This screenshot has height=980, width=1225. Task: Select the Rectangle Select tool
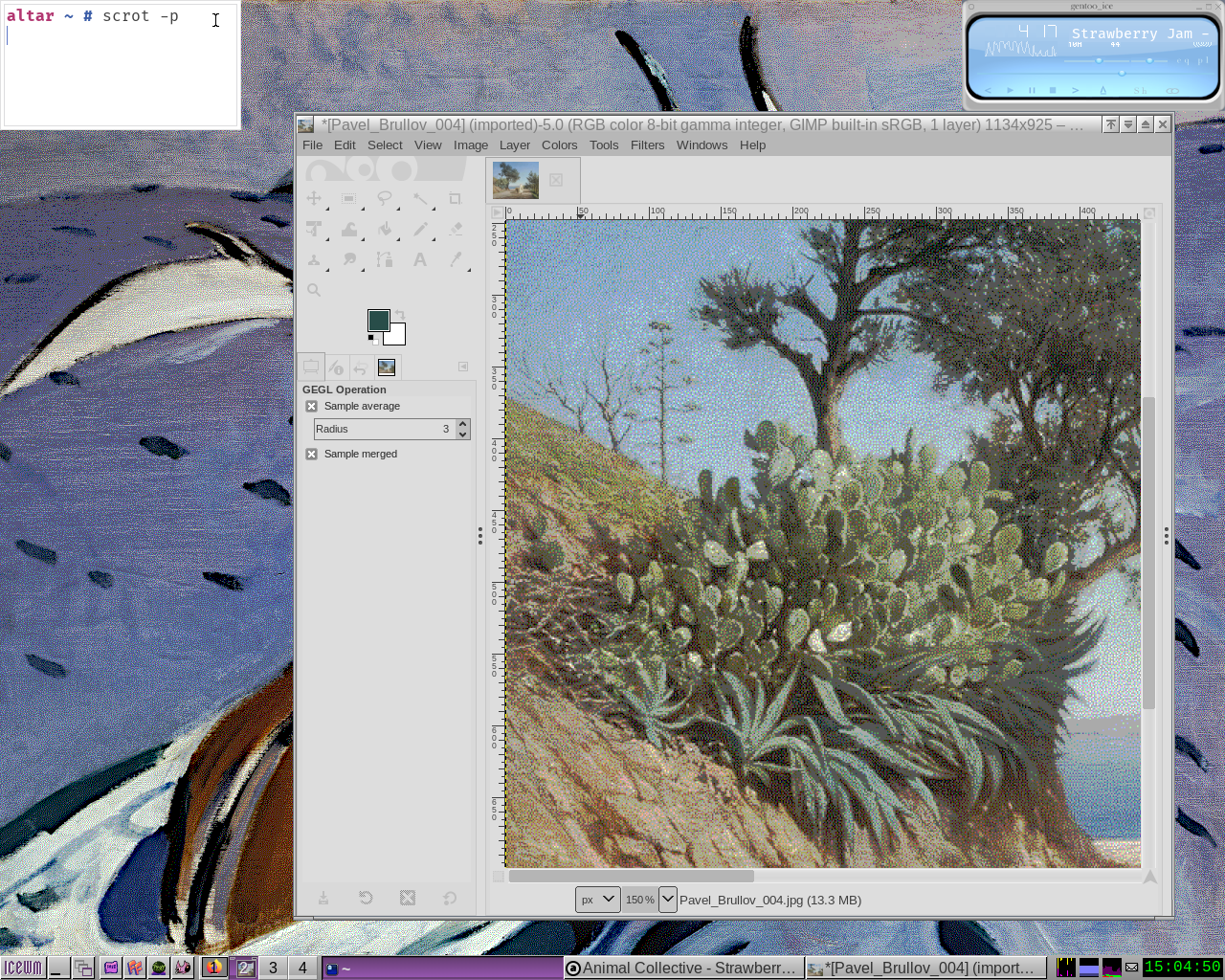(x=349, y=199)
